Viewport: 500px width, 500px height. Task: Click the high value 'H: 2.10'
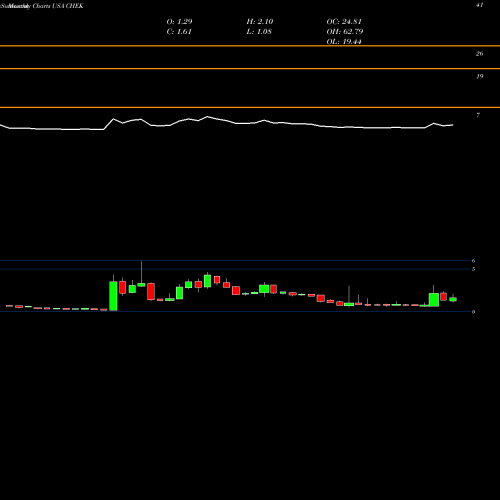coord(260,22)
